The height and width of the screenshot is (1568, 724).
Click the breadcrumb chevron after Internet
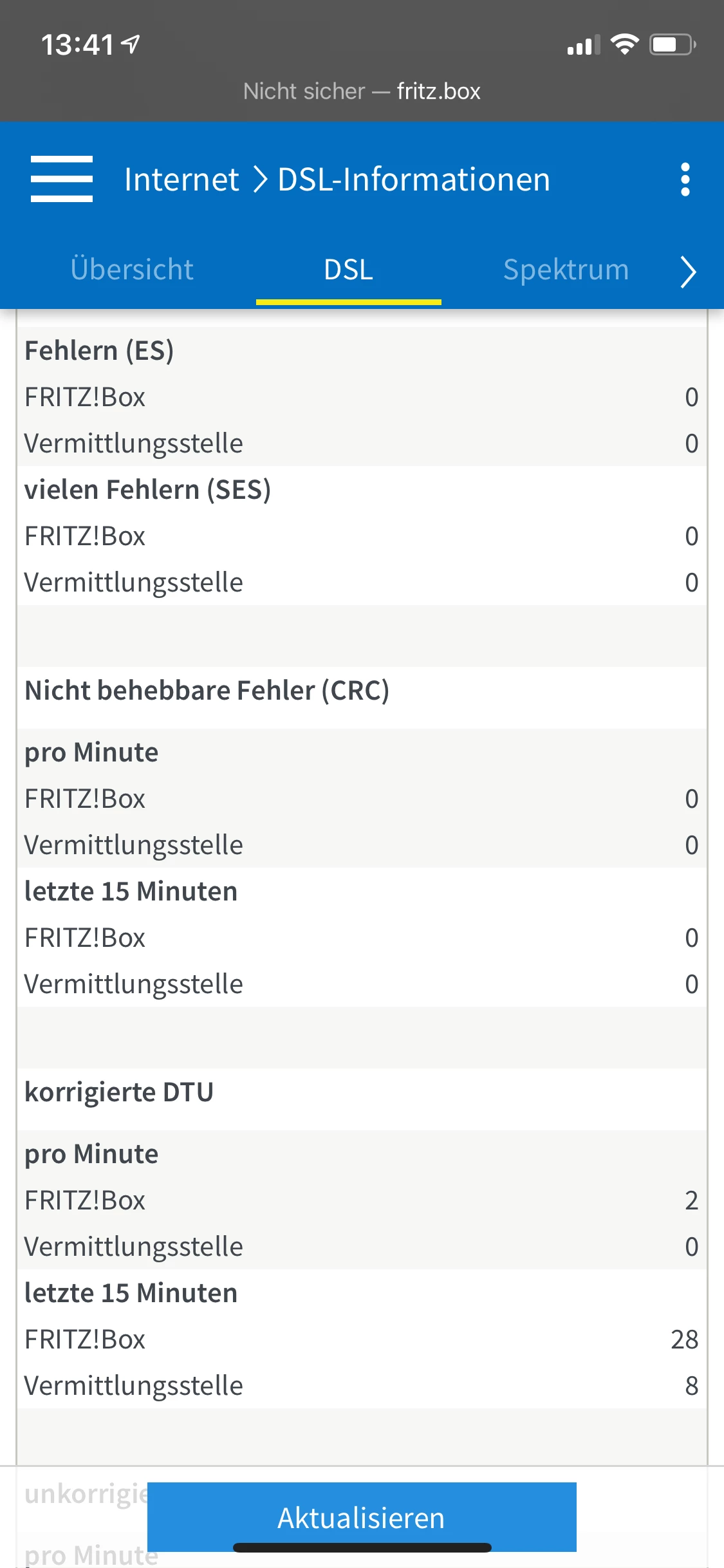(x=259, y=179)
